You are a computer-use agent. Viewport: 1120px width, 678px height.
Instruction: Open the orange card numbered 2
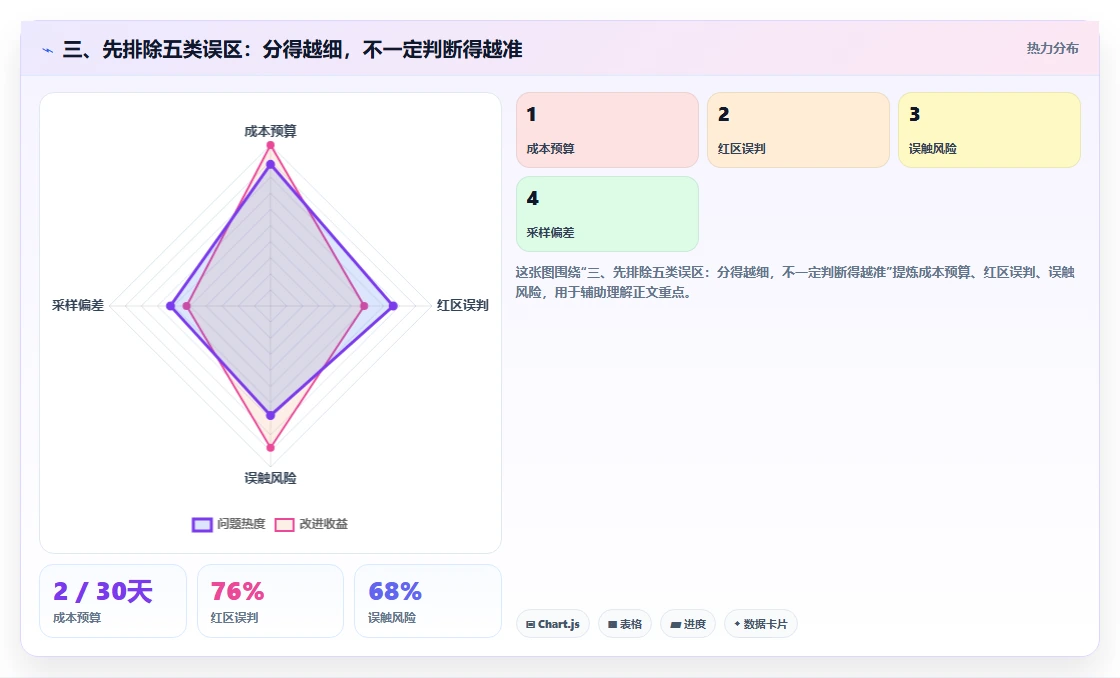click(798, 130)
